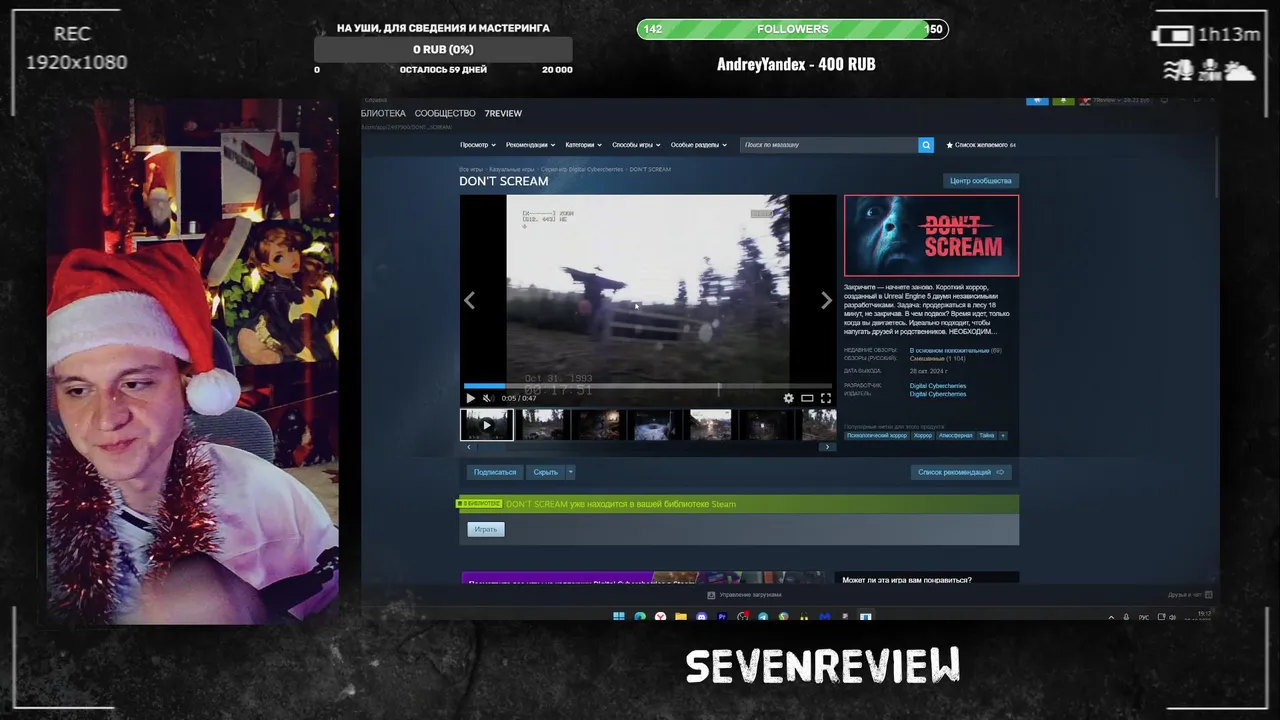Viewport: 1280px width, 720px height.
Task: Play the Don't Scream trailer video
Action: [x=471, y=398]
